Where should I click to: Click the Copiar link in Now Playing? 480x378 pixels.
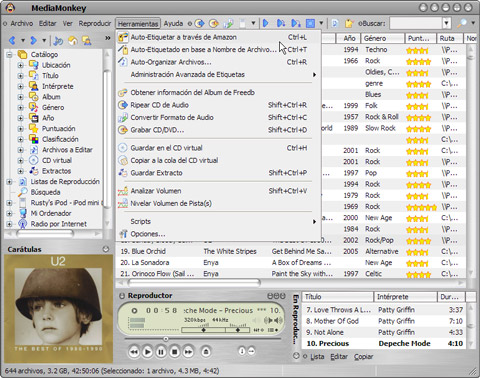click(363, 357)
